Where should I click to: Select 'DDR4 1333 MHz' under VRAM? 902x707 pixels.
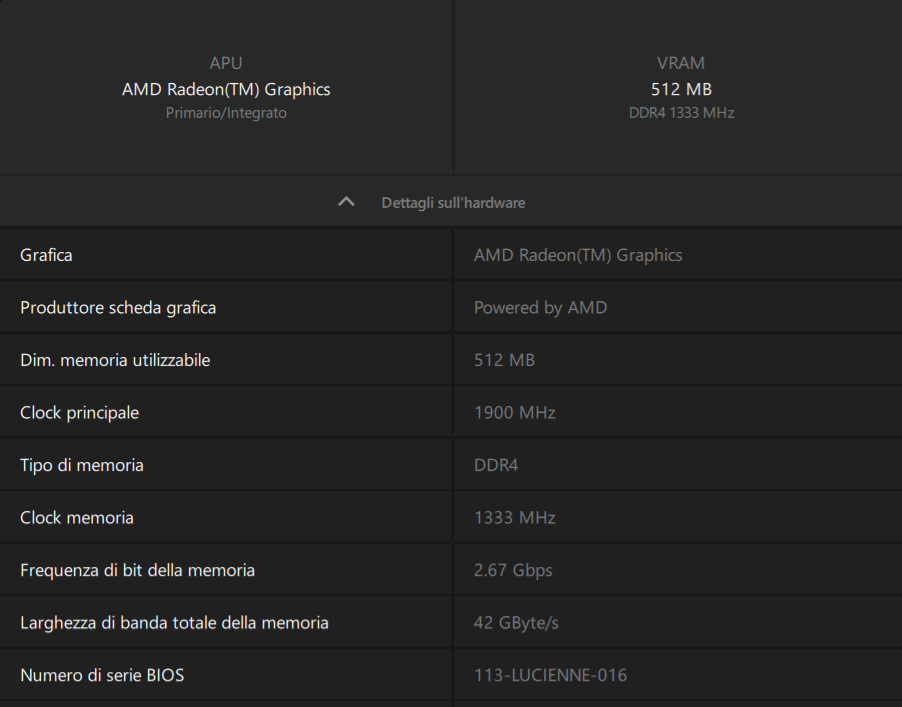(x=681, y=113)
